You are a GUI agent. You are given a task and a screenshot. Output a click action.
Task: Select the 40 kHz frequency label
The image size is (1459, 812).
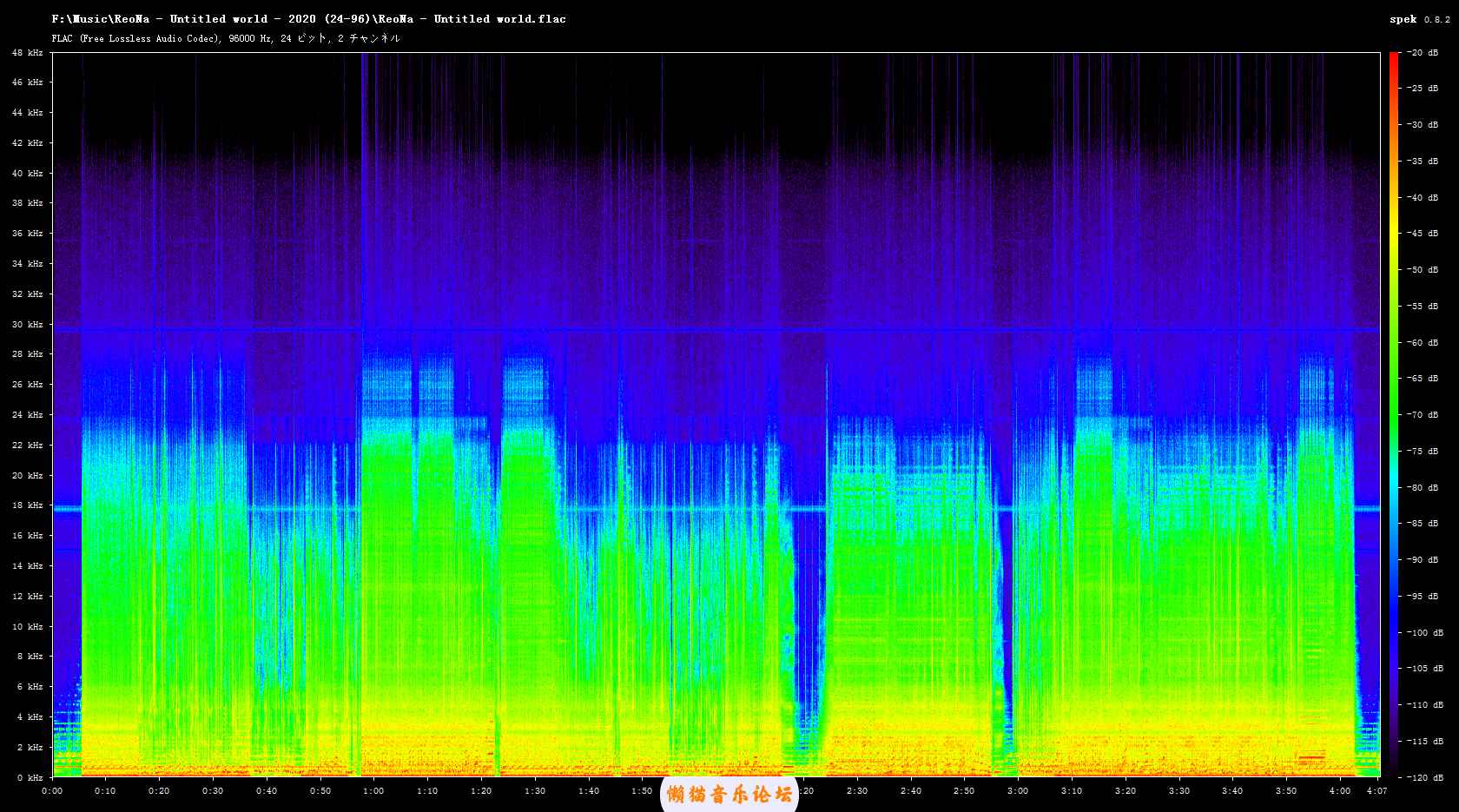(27, 173)
